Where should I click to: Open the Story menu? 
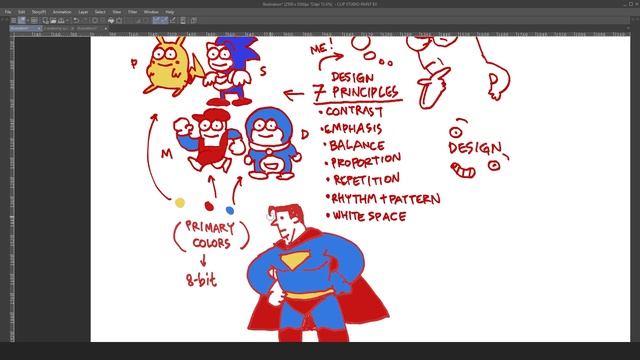[39, 12]
